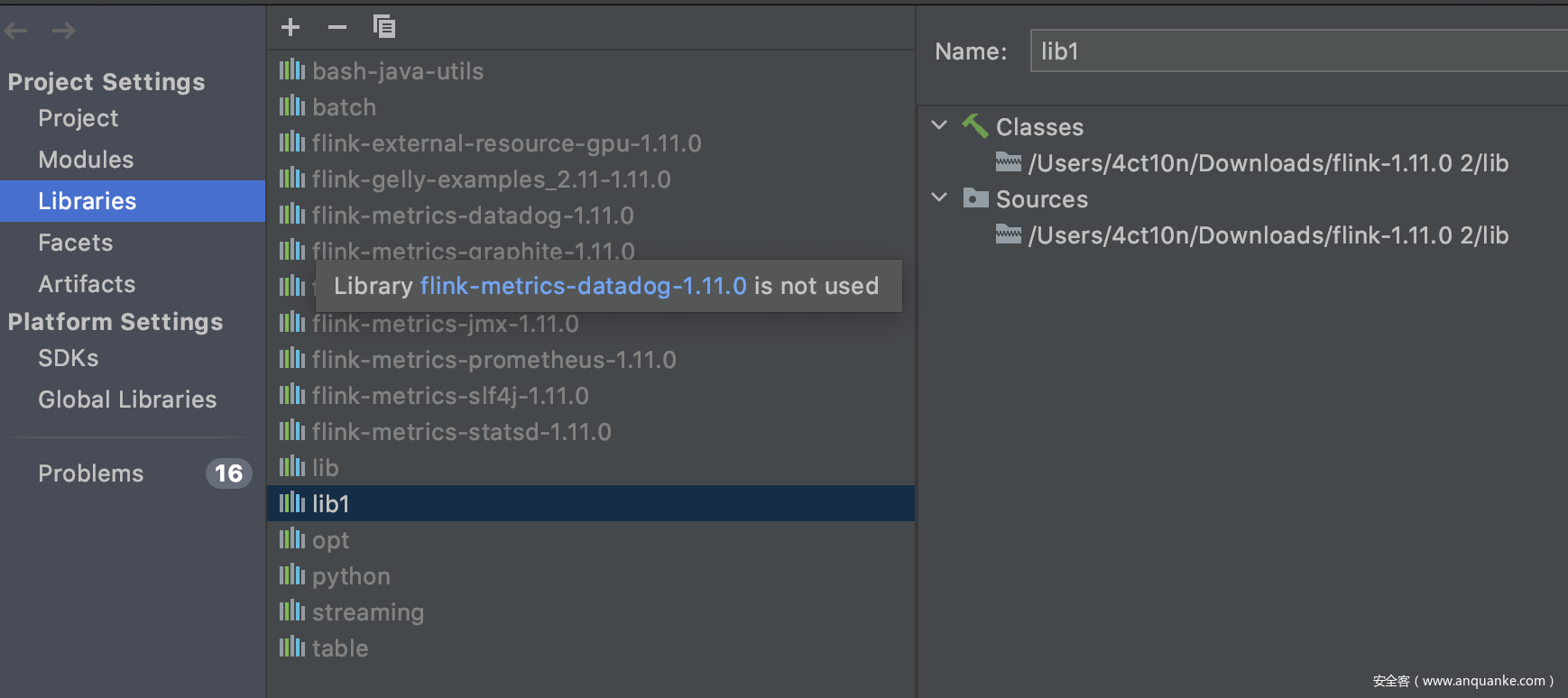Select the streaming library in list

point(367,612)
